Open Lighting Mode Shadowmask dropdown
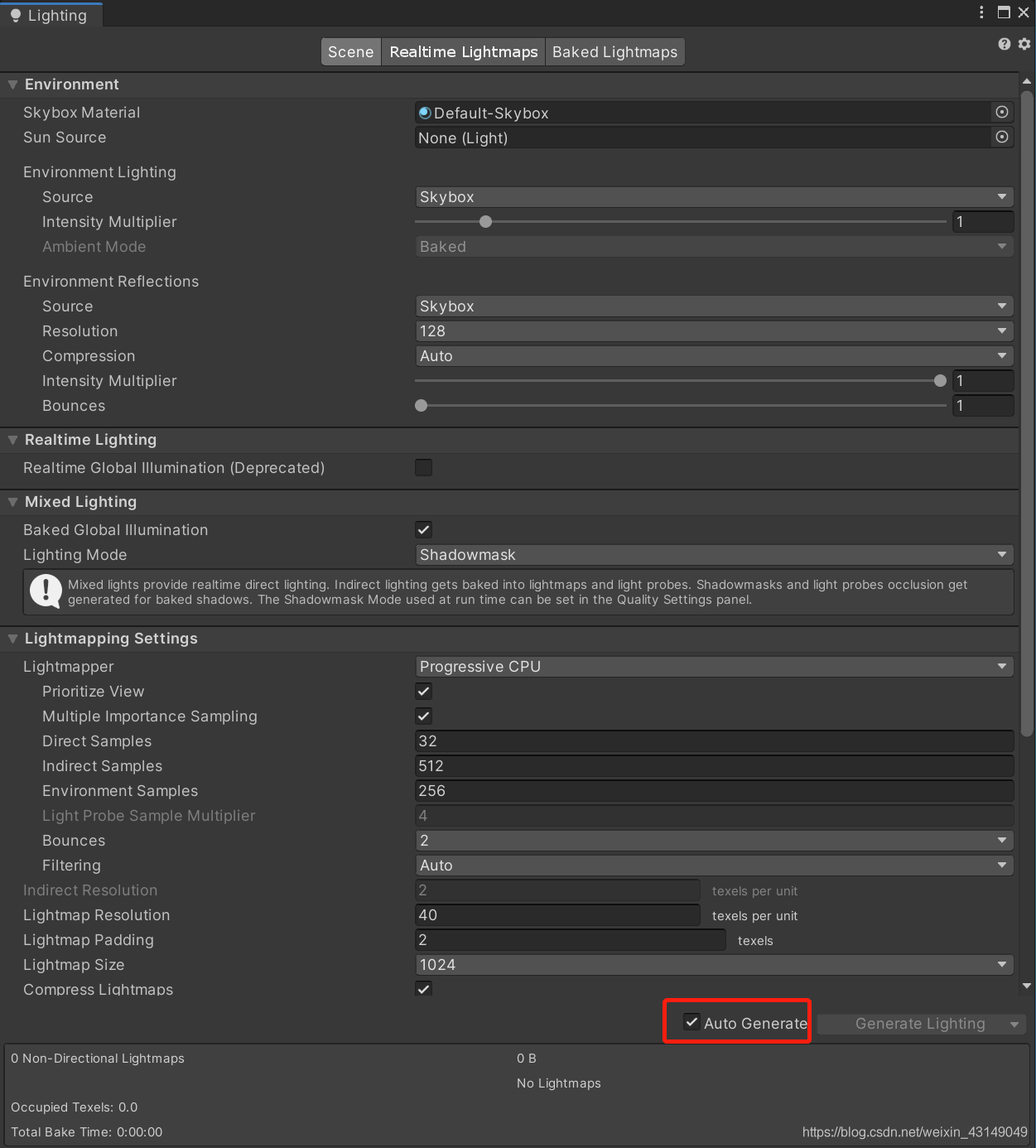Screen dimensions: 1036x1148 tap(714, 555)
